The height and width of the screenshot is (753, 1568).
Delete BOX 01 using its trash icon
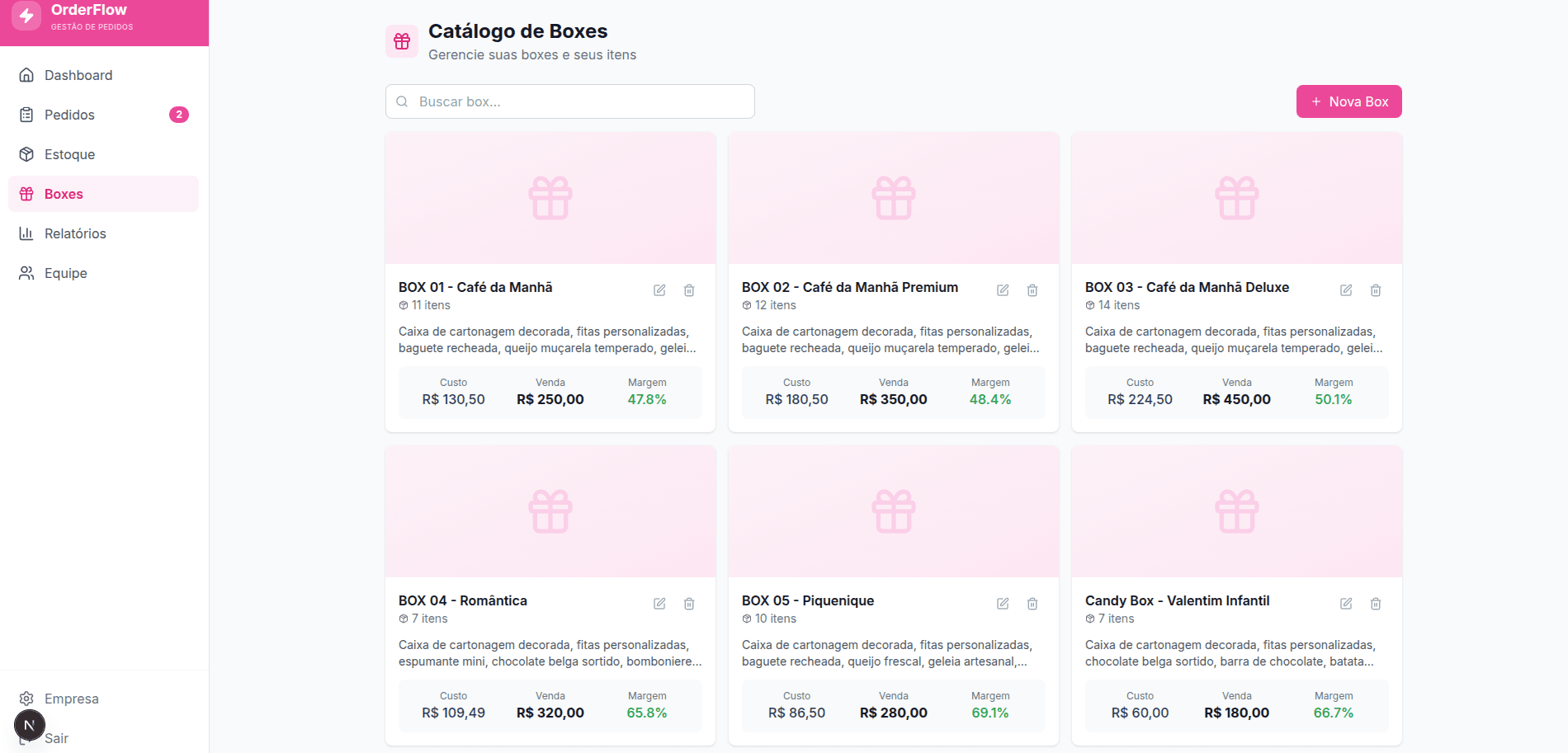coord(689,290)
